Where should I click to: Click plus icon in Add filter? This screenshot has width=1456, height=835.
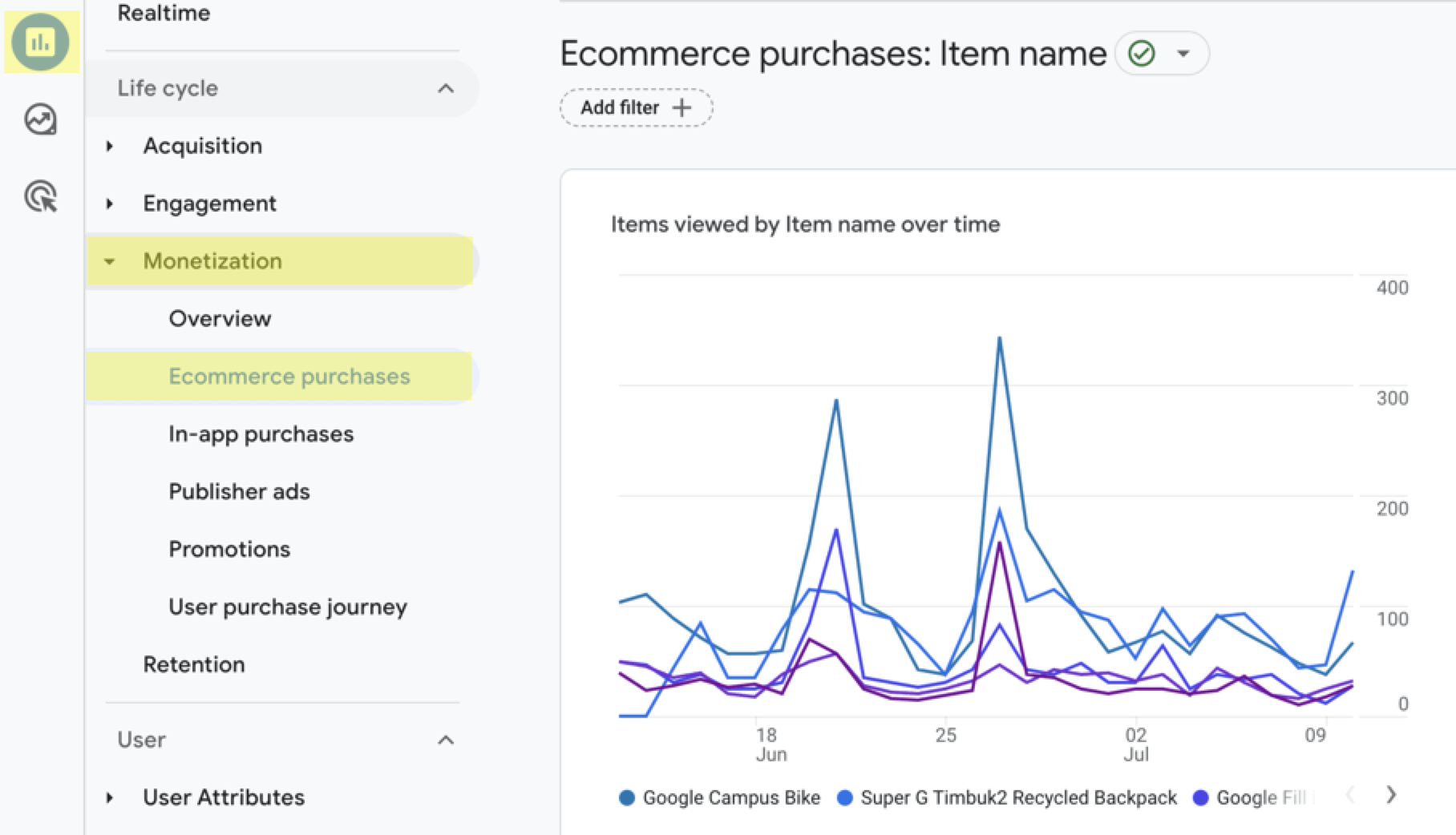(x=681, y=107)
